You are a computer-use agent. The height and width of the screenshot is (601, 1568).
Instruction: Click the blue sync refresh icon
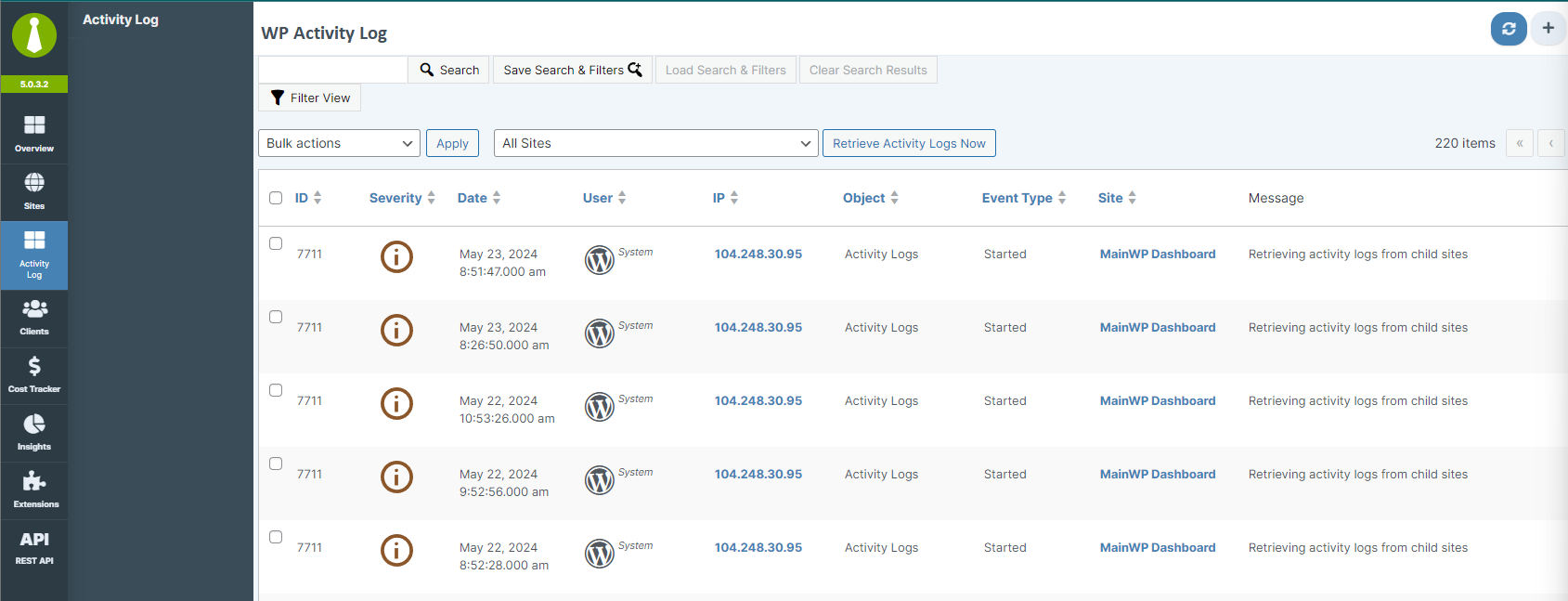point(1509,29)
